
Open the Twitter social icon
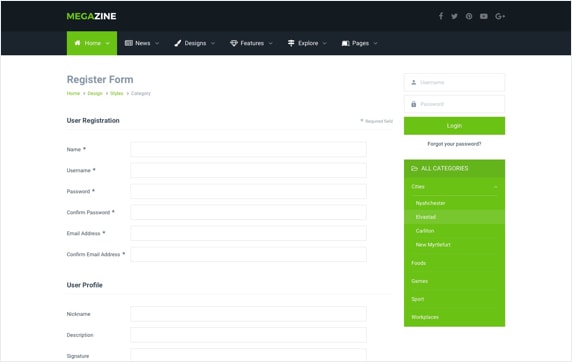tap(454, 16)
